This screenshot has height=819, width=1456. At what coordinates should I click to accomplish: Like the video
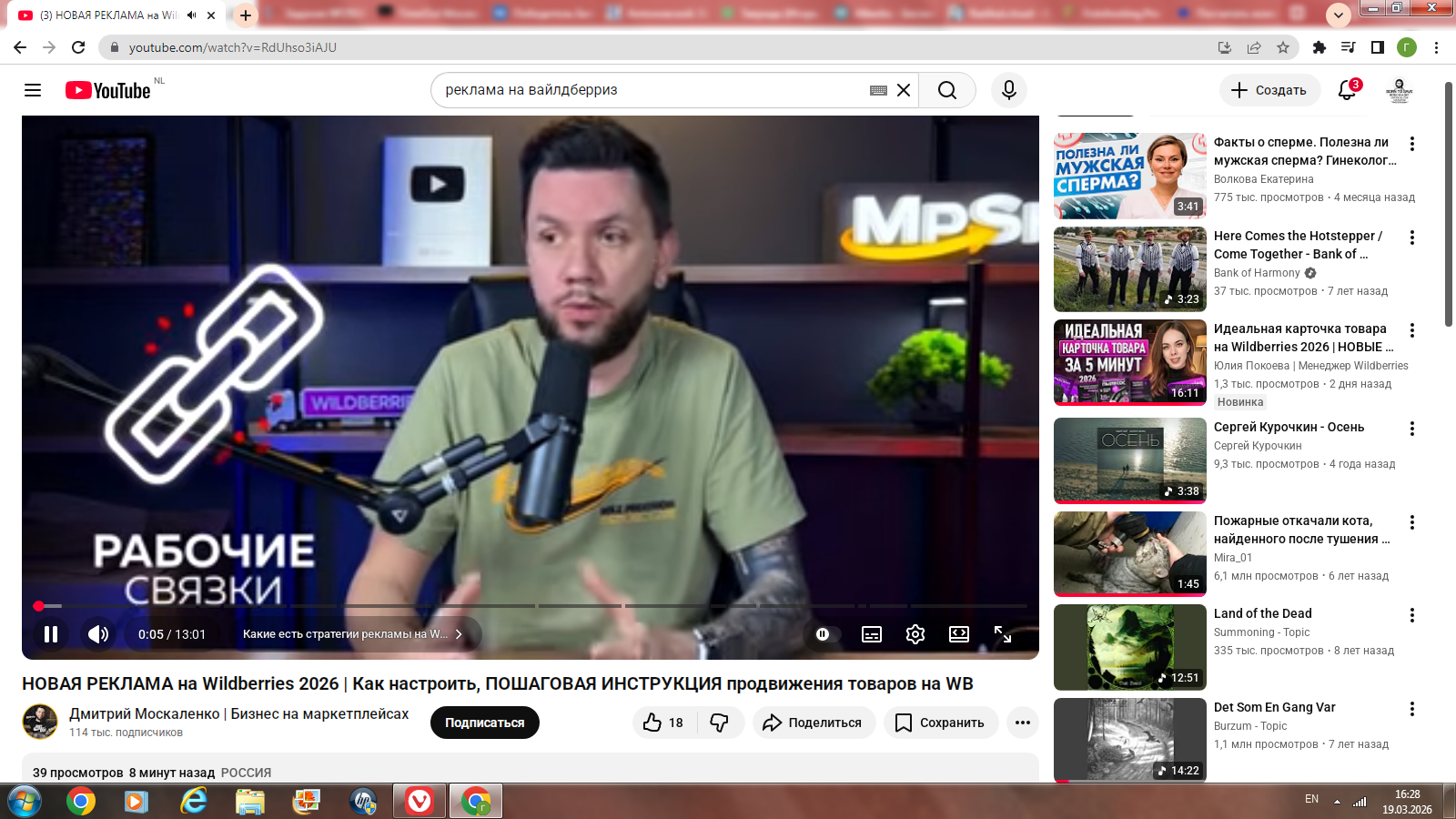click(663, 723)
